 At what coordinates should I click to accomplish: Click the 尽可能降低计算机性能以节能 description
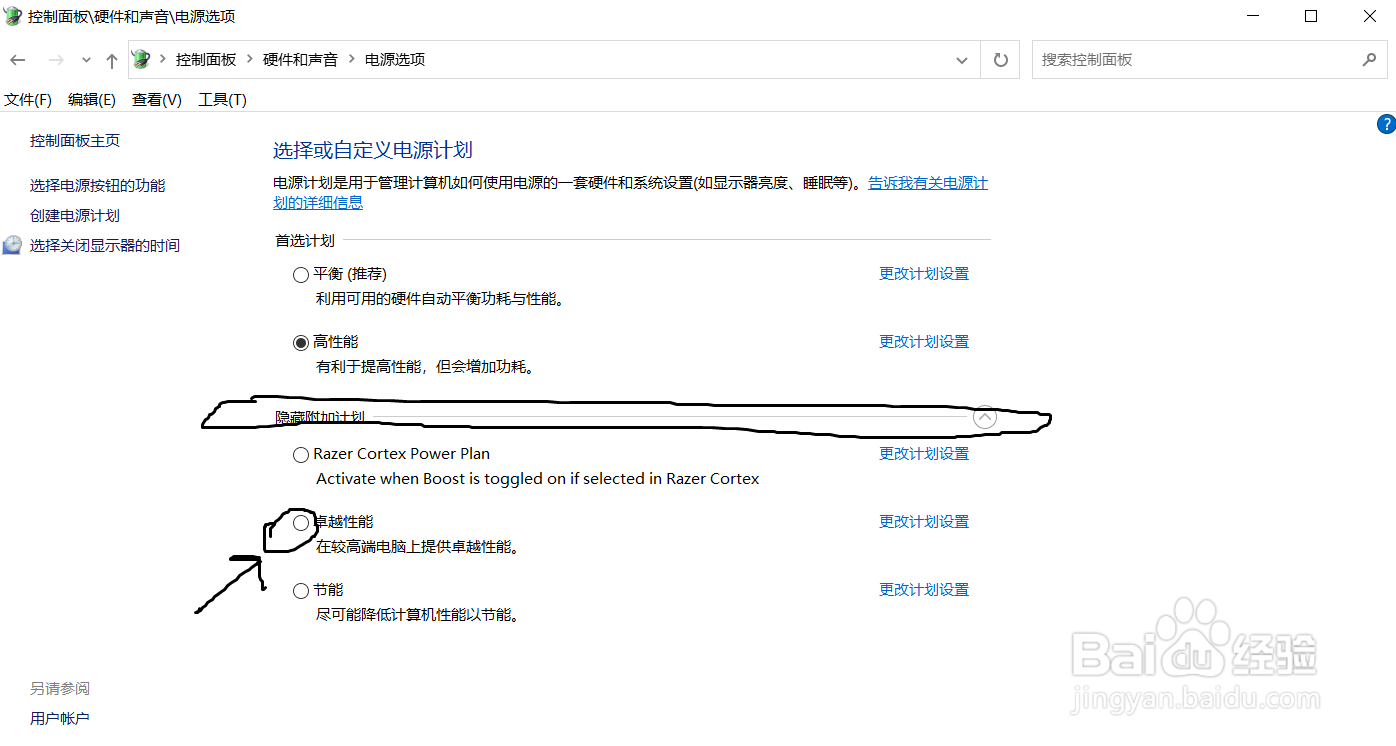[418, 615]
